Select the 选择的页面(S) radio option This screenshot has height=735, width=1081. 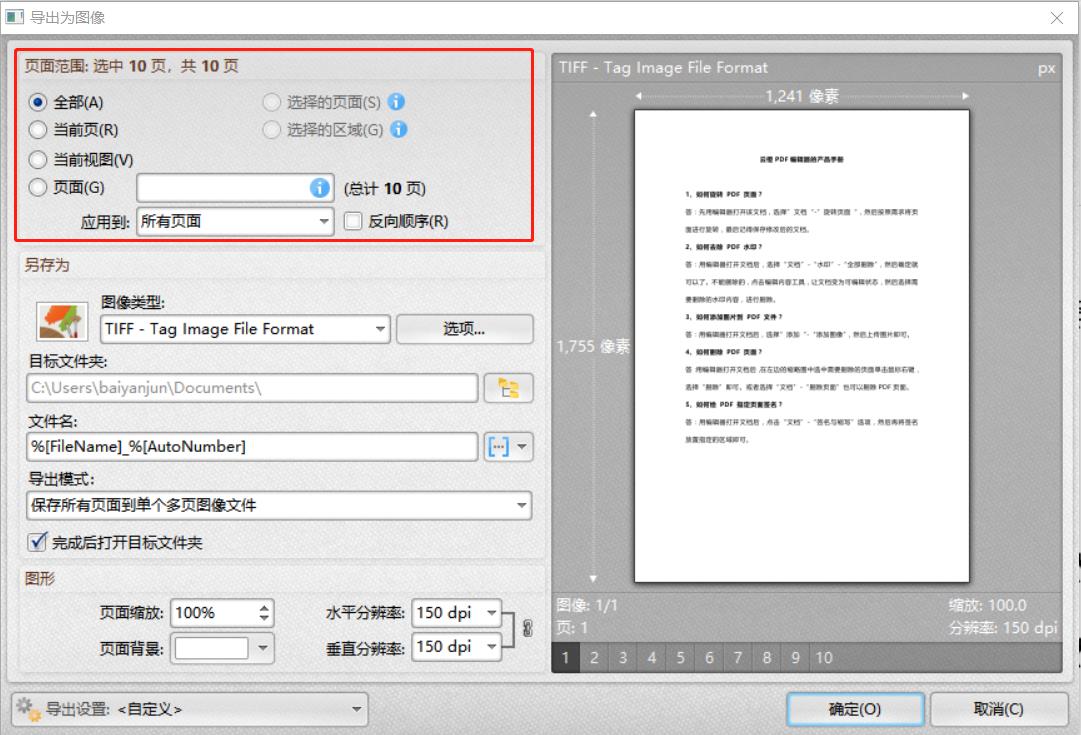(272, 102)
